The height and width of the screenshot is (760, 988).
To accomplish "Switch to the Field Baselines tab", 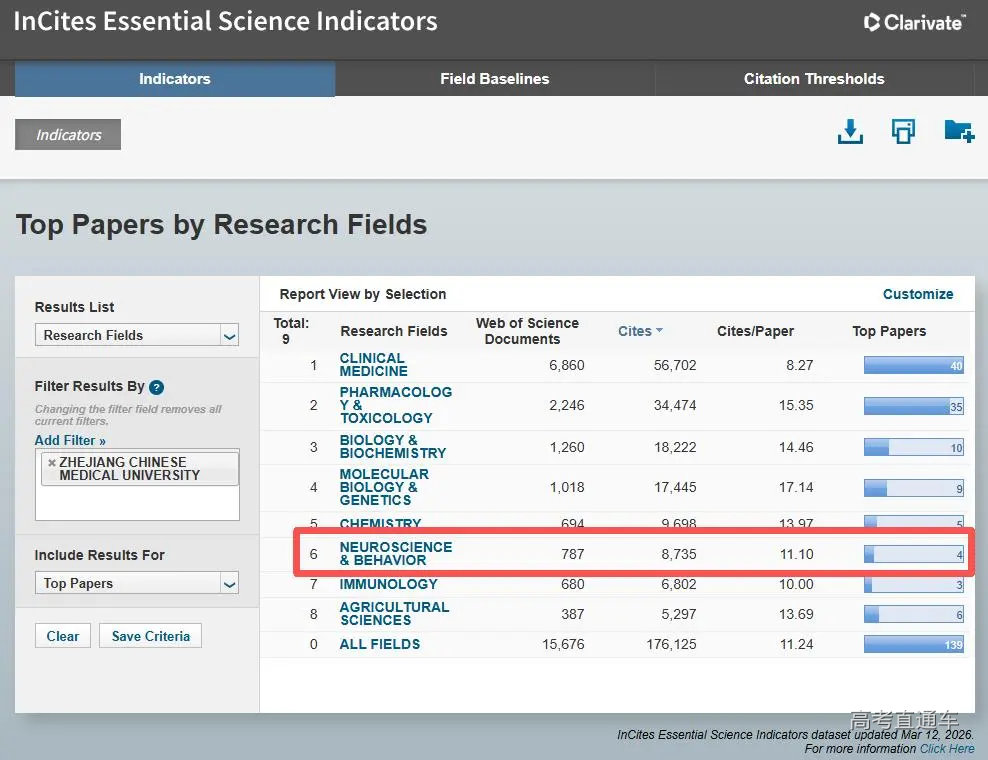I will point(494,79).
